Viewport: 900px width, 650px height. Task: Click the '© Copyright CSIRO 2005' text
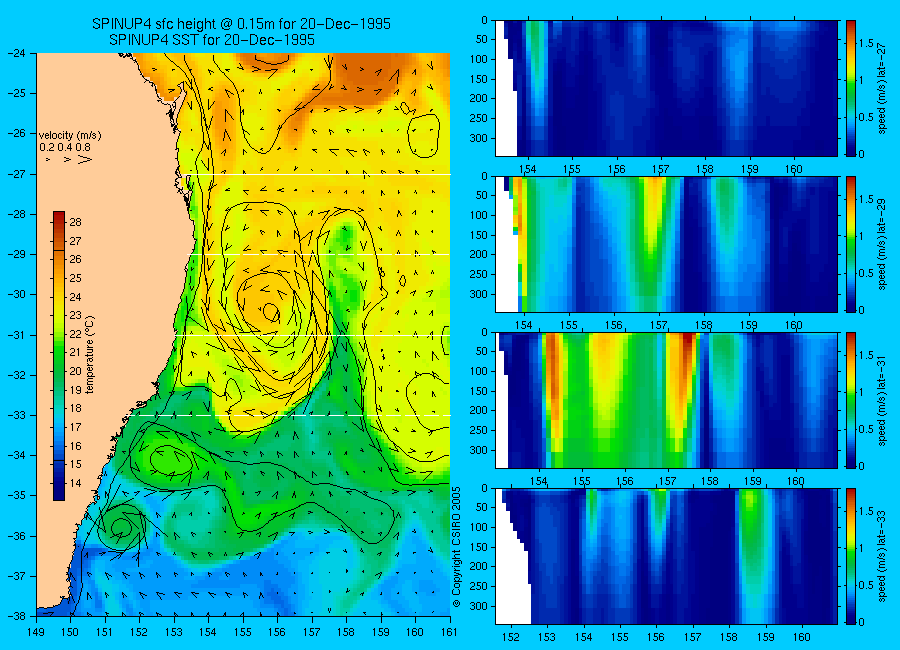point(457,547)
